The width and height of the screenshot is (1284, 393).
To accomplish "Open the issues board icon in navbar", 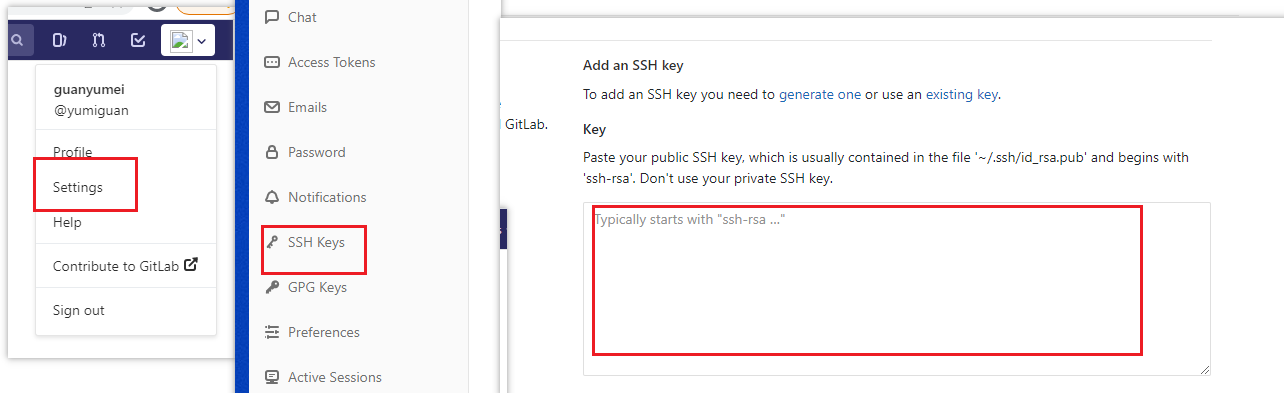I will pyautogui.click(x=60, y=41).
